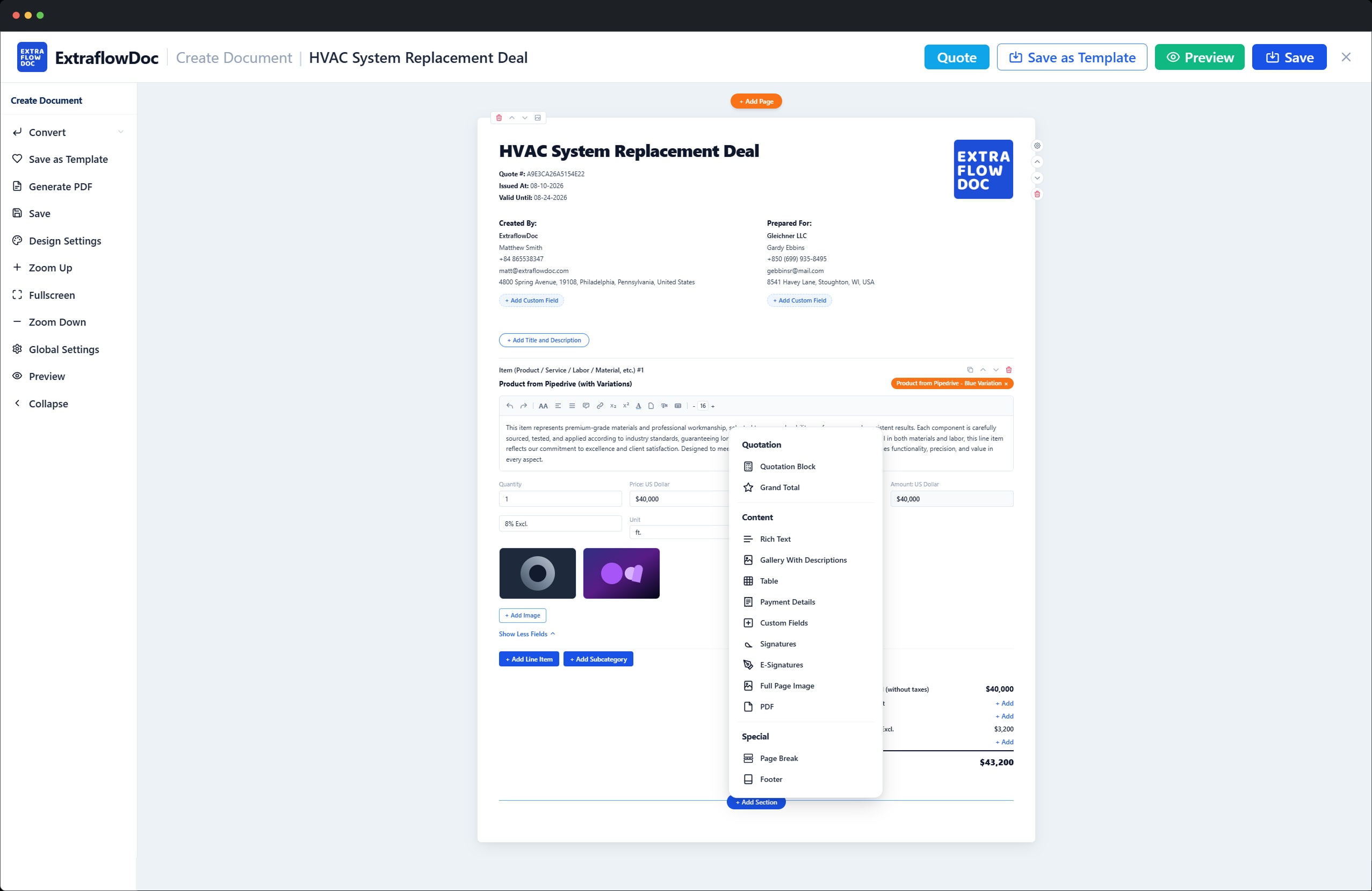Move the page up with the top-left chevron
The image size is (1372, 891).
(x=512, y=118)
